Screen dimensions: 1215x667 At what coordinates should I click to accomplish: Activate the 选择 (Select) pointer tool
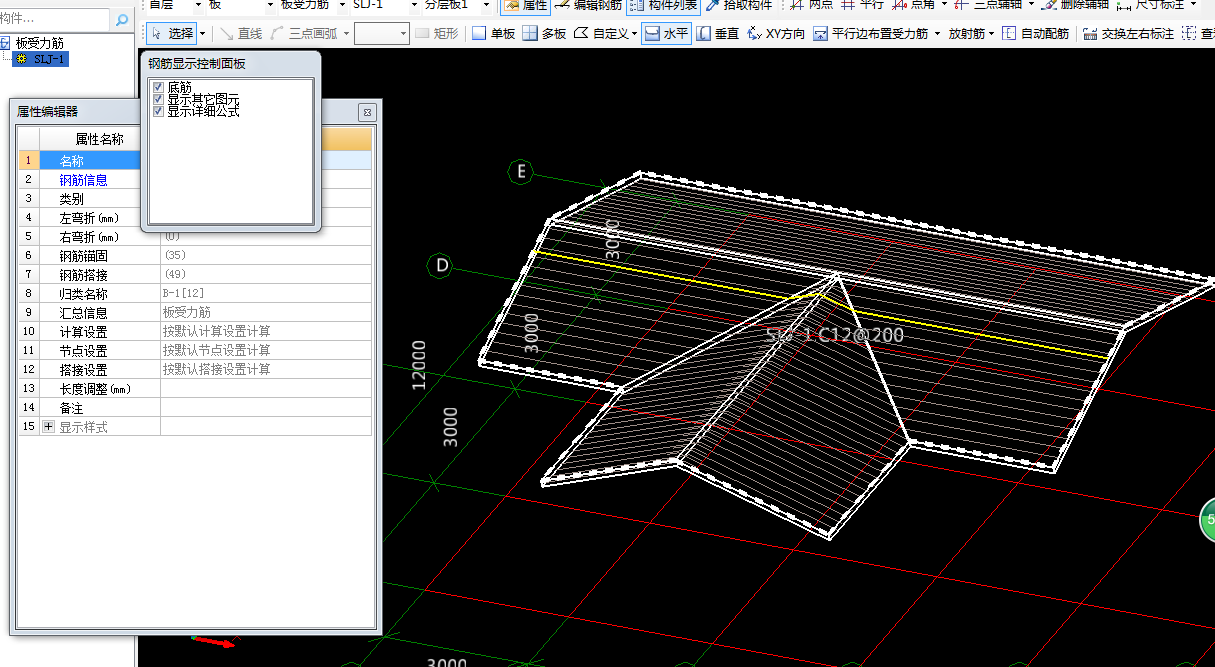tap(172, 34)
